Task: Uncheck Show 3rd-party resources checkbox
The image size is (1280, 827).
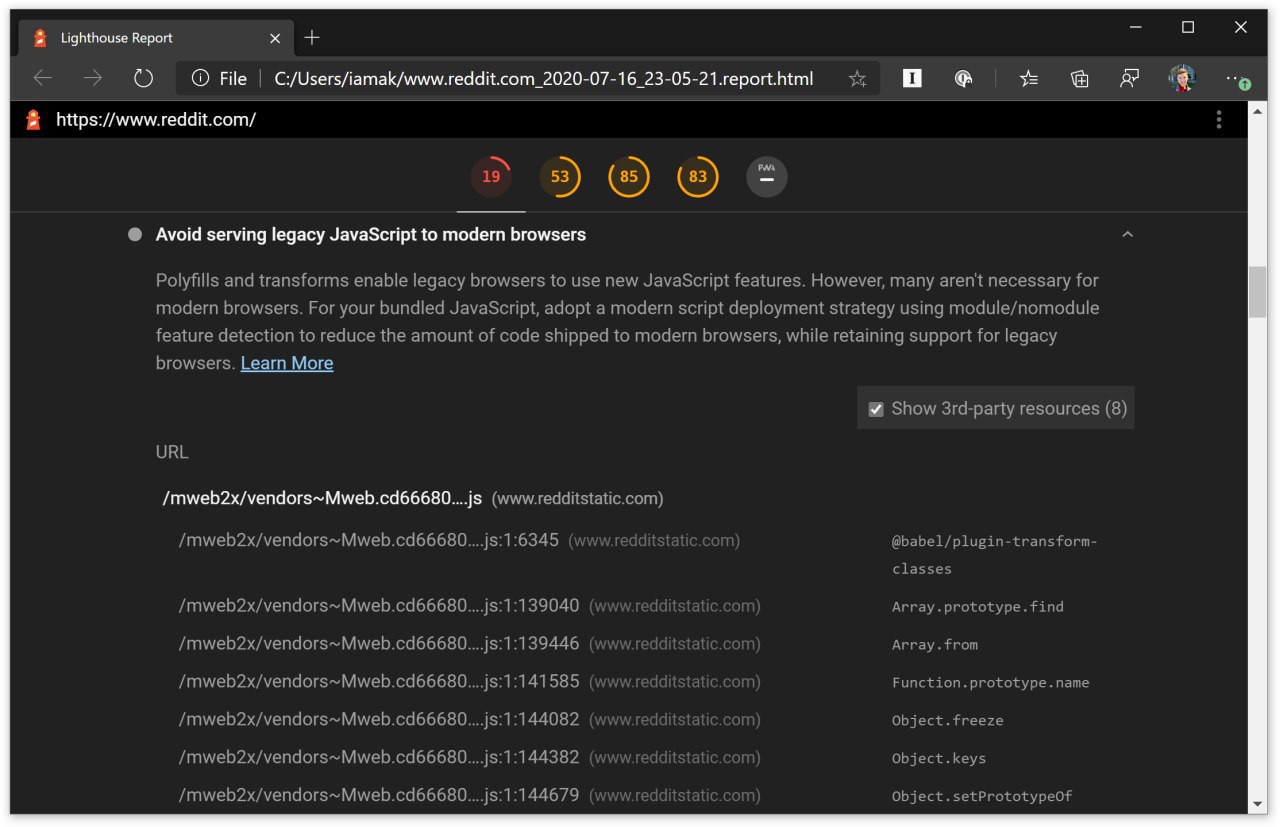Action: click(x=876, y=409)
